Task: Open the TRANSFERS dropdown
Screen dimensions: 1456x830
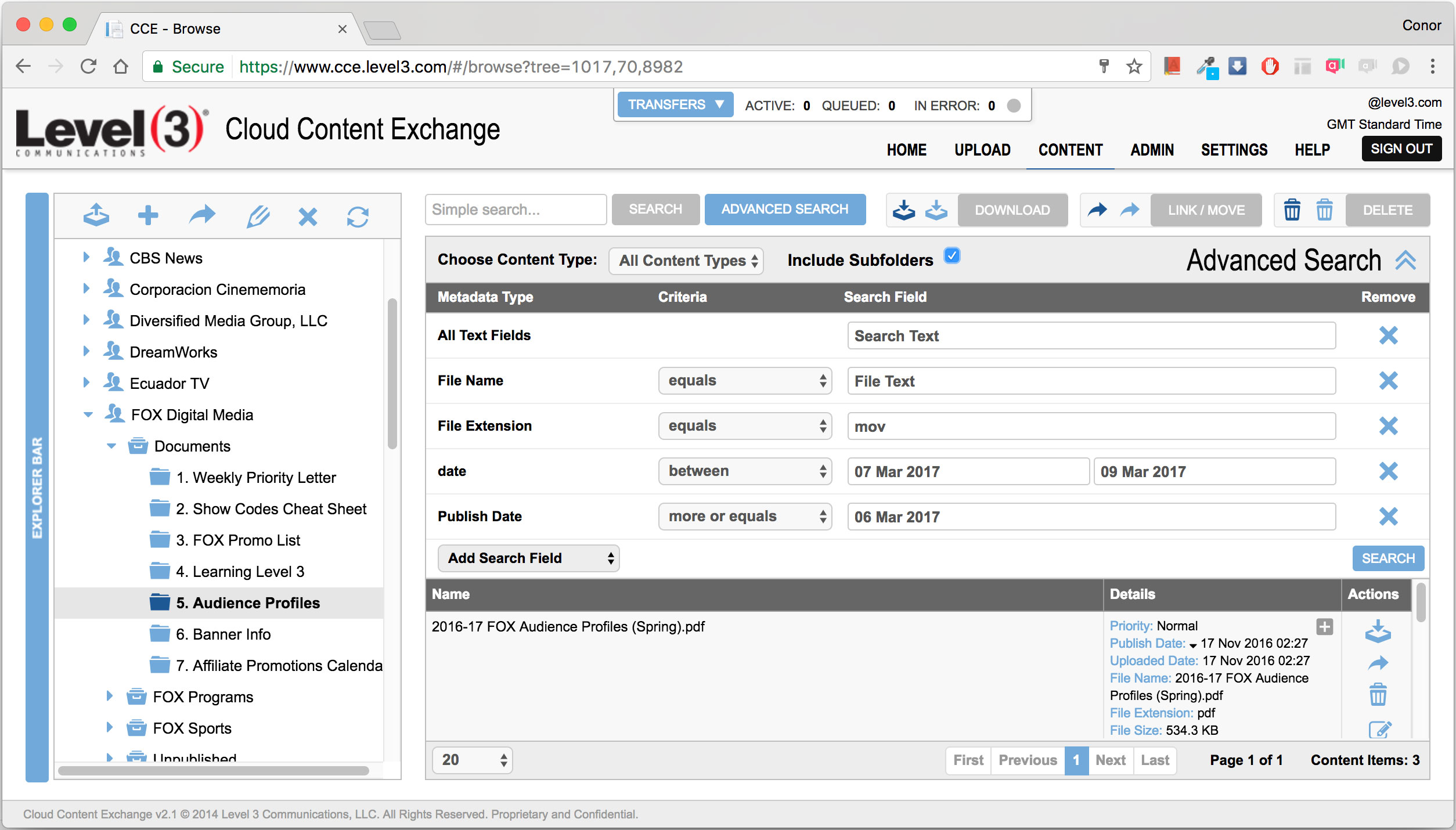Action: [675, 104]
